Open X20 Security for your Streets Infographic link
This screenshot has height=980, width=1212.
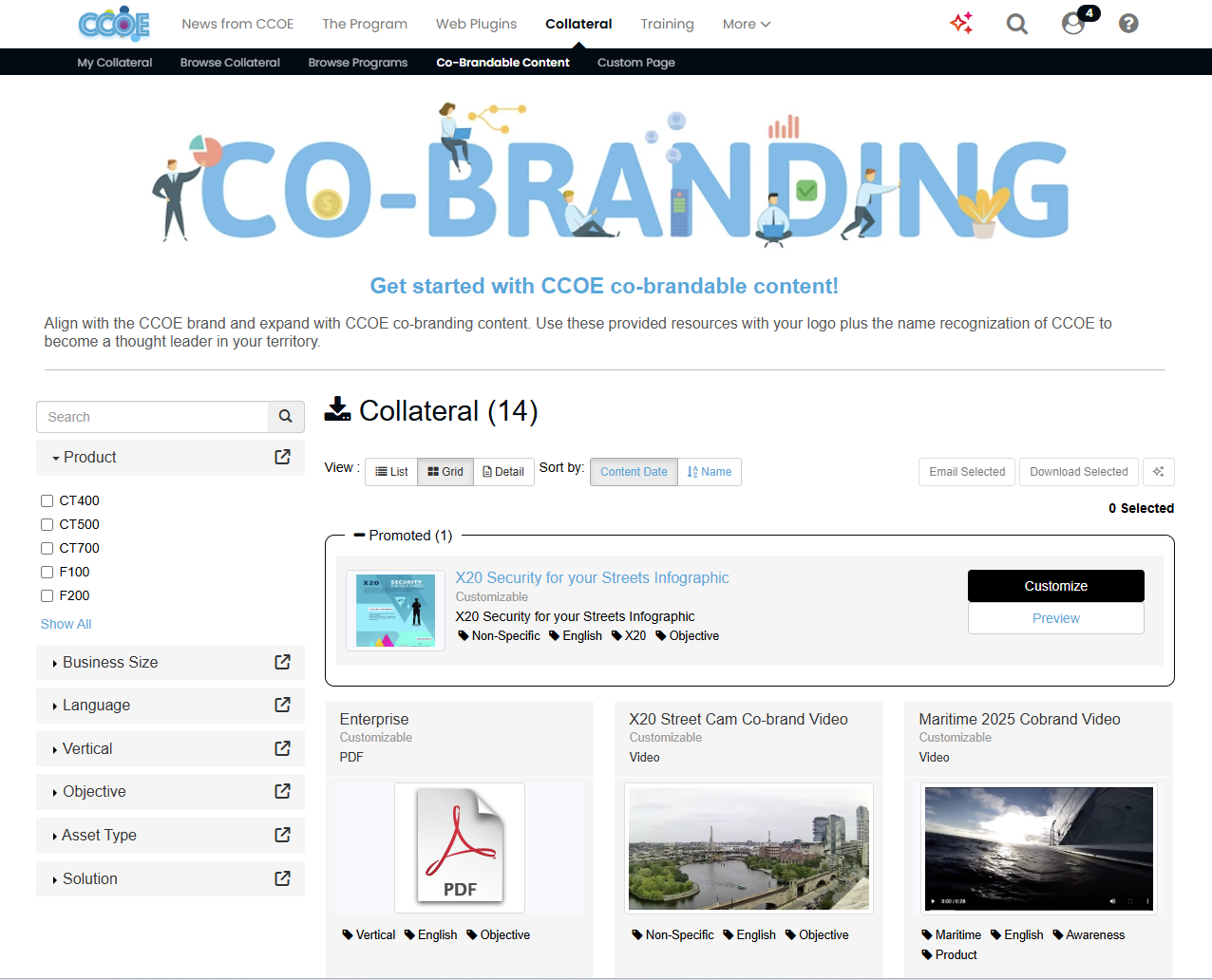point(592,578)
